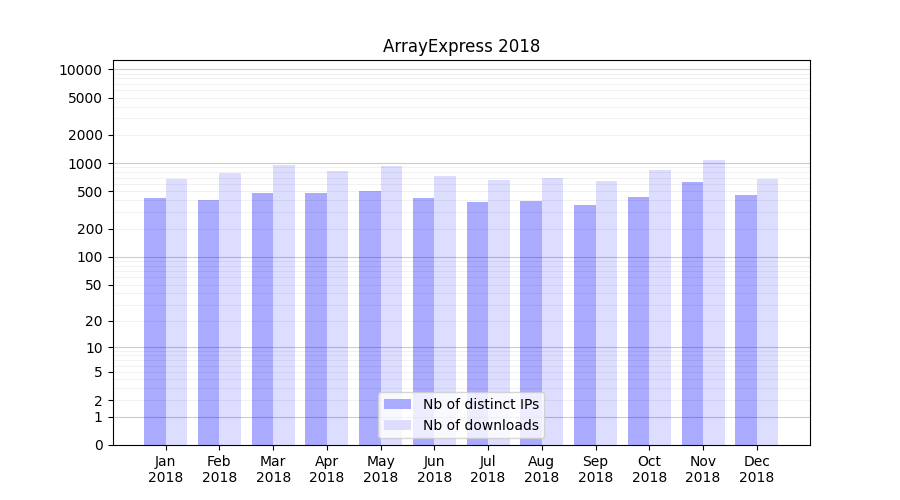Click the 1000 y-axis tick label

pos(84,164)
